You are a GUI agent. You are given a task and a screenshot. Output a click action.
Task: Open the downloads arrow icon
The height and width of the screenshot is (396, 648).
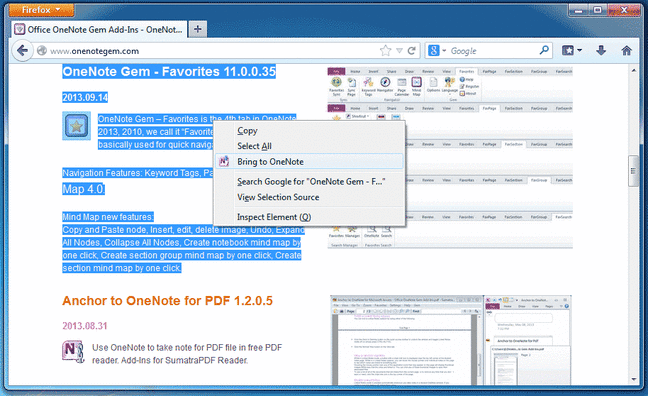pos(601,50)
